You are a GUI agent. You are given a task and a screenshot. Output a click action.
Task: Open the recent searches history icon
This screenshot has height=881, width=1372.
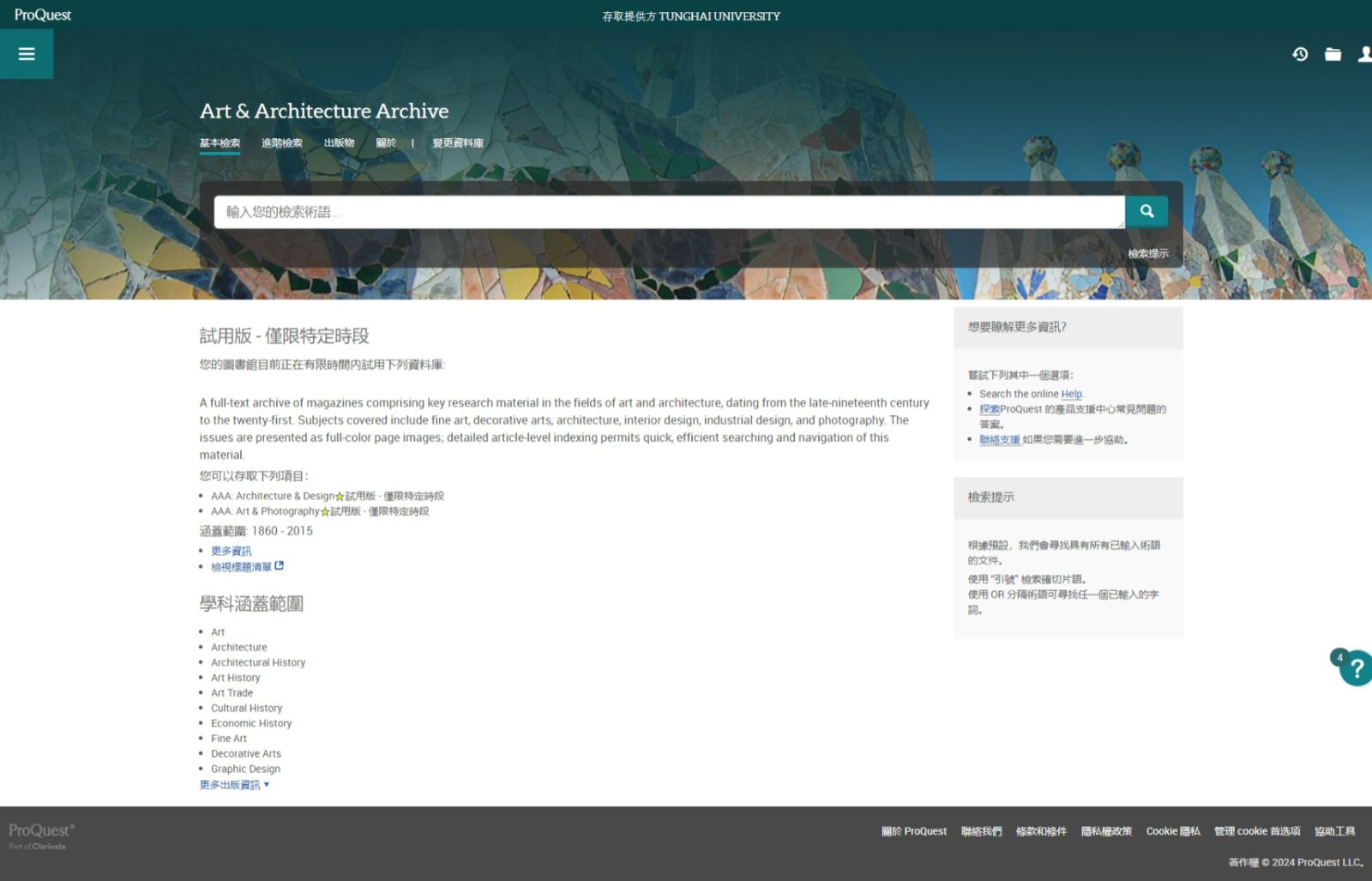1300,54
